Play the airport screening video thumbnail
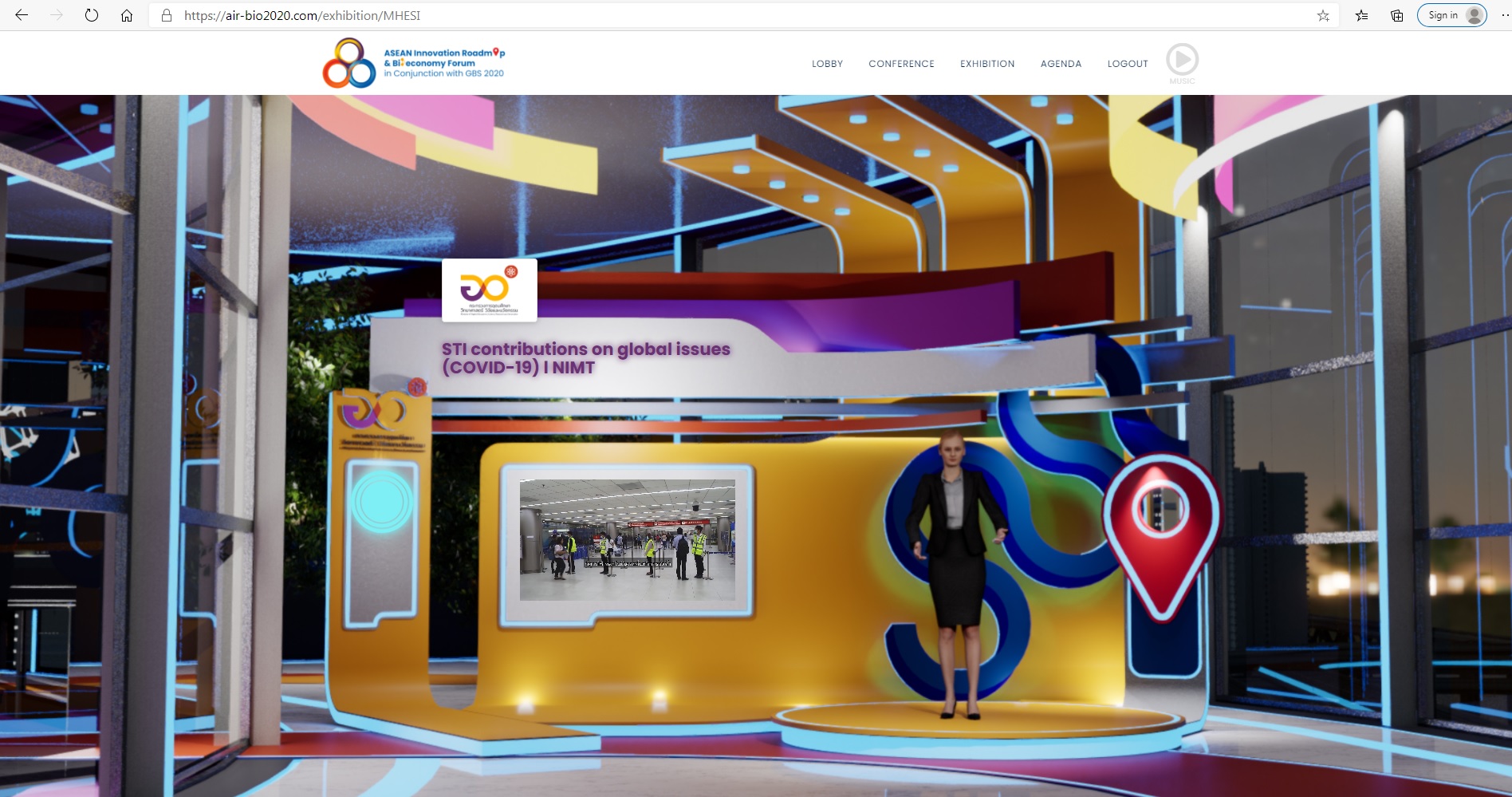1512x797 pixels. (627, 539)
